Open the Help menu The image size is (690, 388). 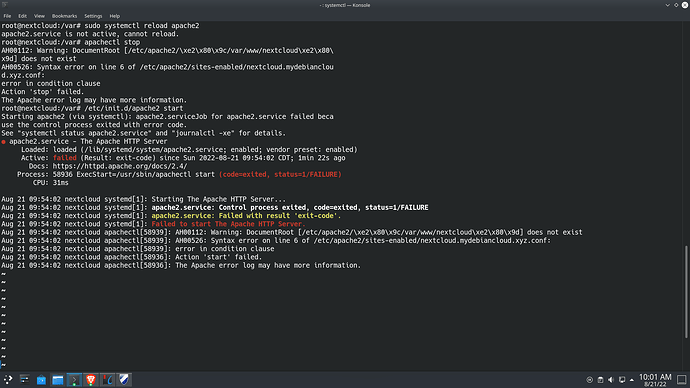114,16
